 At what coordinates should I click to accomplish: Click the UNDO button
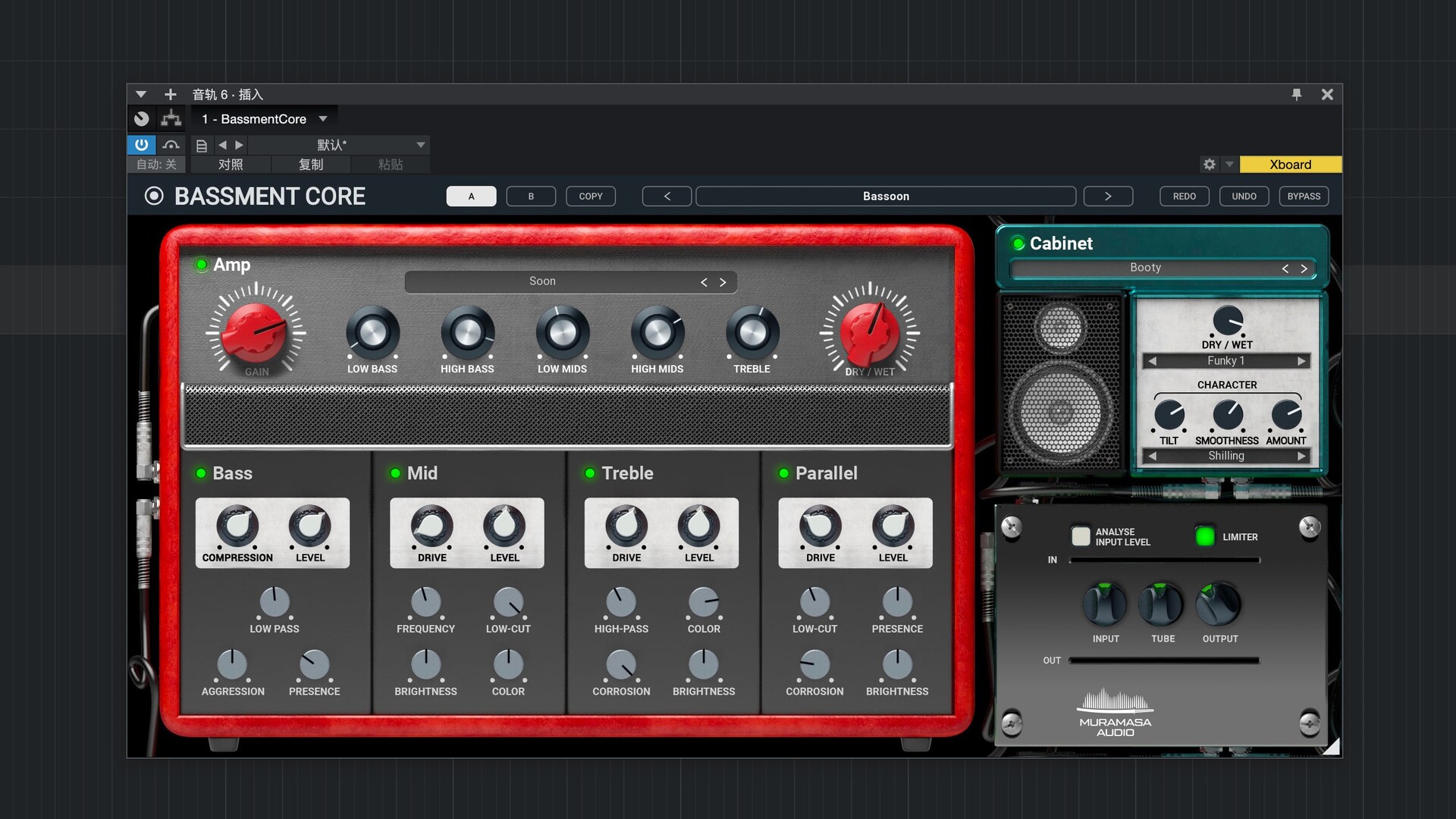[1244, 196]
